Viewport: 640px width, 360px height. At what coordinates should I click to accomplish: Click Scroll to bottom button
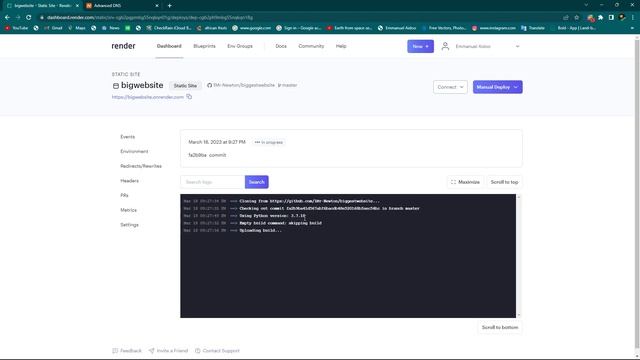(500, 327)
